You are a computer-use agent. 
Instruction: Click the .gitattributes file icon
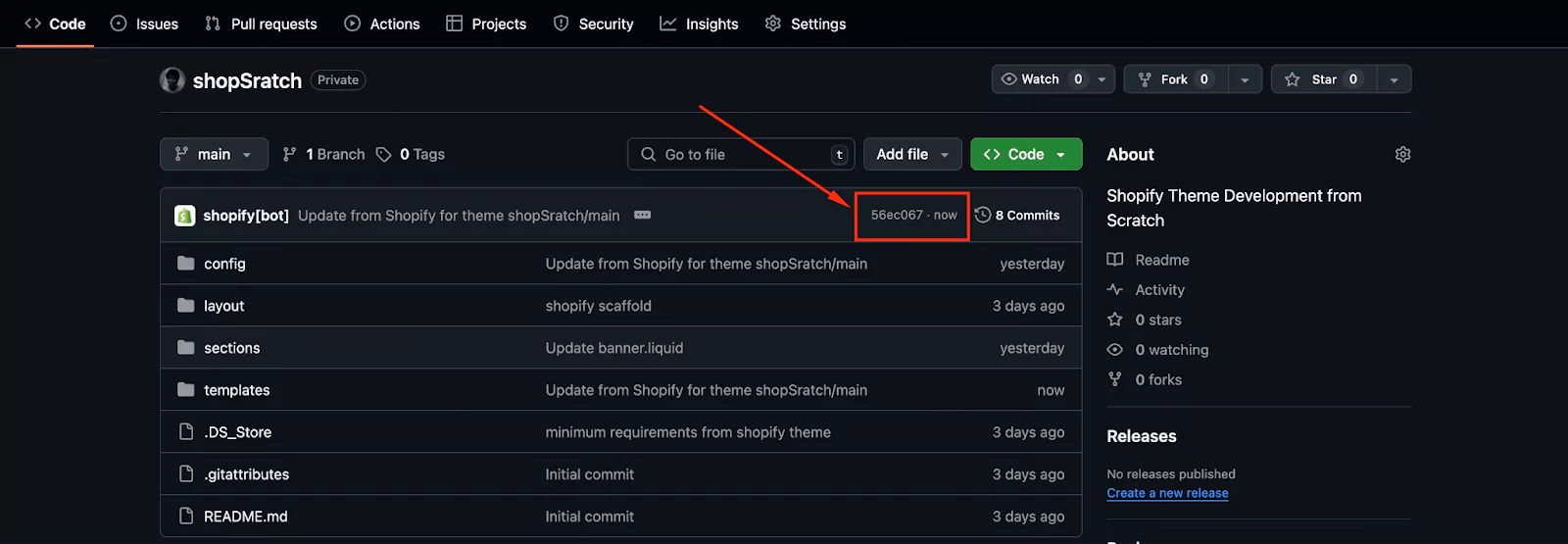coord(186,473)
